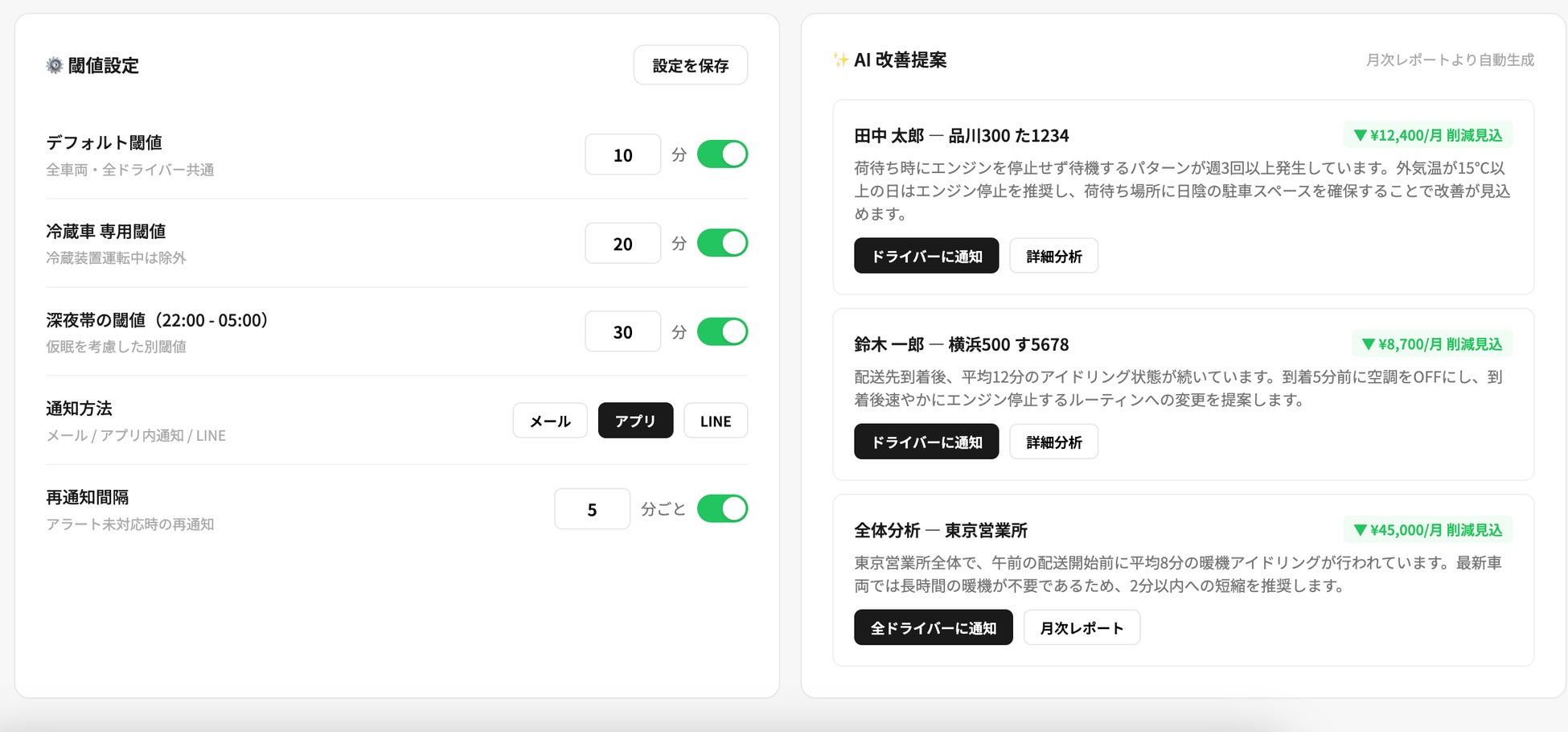The image size is (1568, 732).
Task: Click the デフォルト閾値 minutes input field
Action: click(x=622, y=154)
